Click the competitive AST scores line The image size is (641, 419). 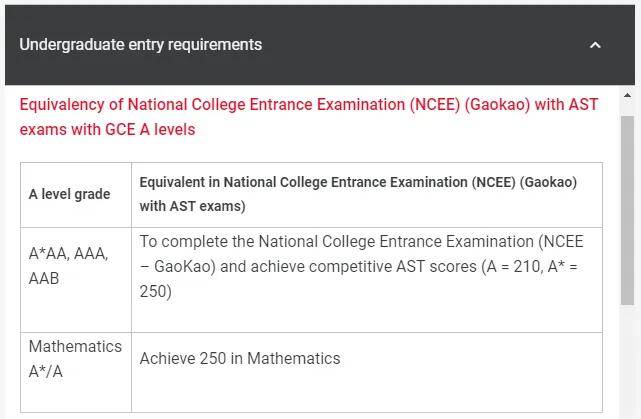(359, 267)
